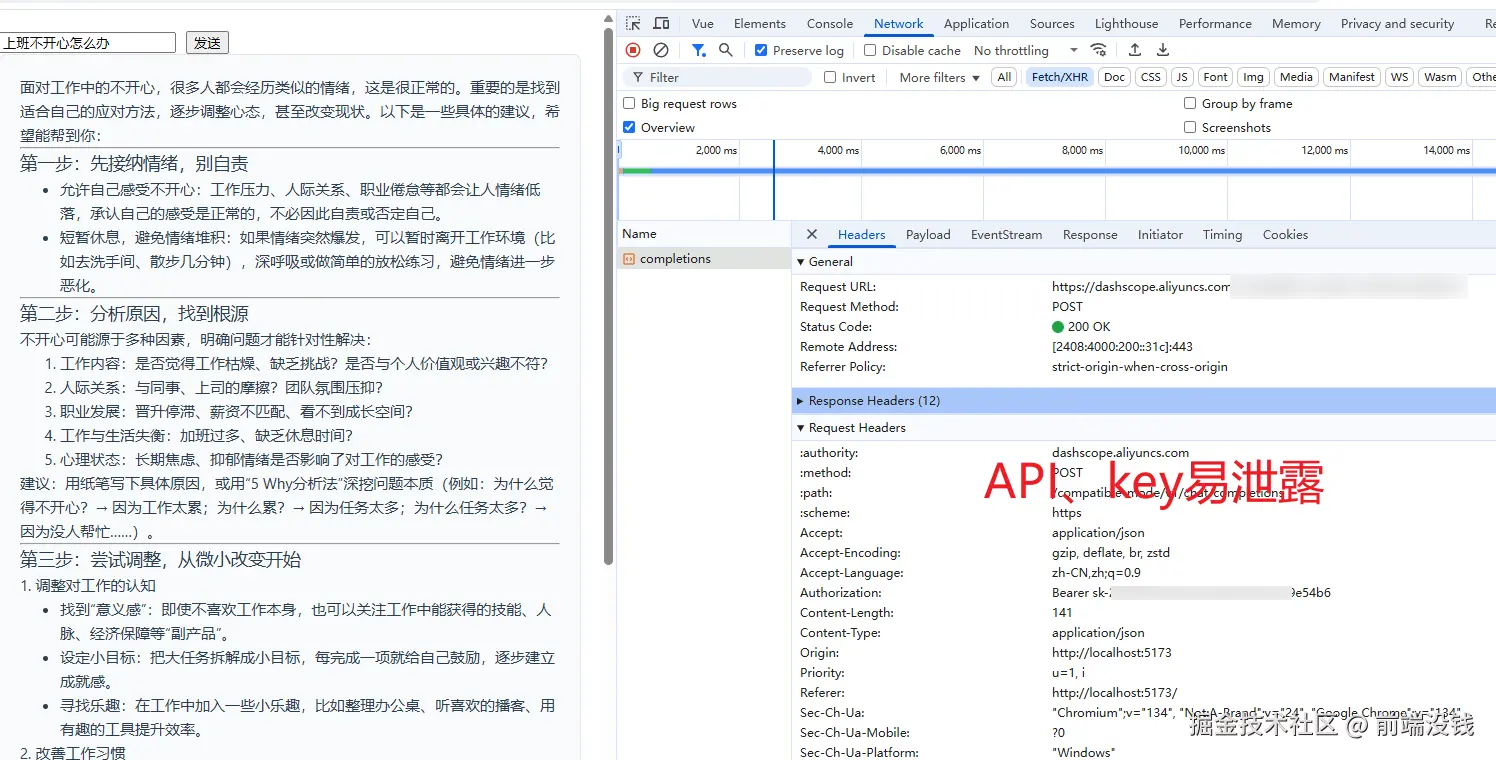1496x760 pixels.
Task: Enable Screenshots checkbox
Action: tap(1190, 127)
